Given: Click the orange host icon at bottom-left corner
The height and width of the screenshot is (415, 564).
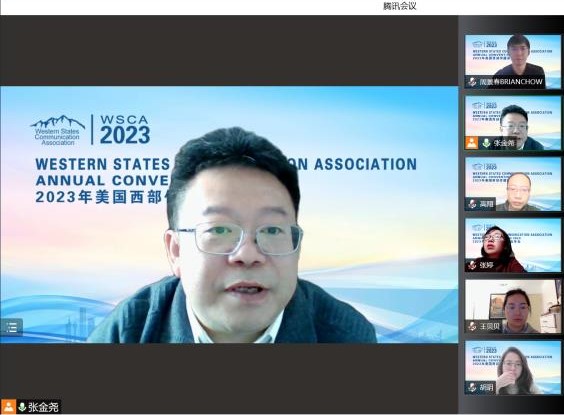Looking at the screenshot, I should tap(8, 407).
